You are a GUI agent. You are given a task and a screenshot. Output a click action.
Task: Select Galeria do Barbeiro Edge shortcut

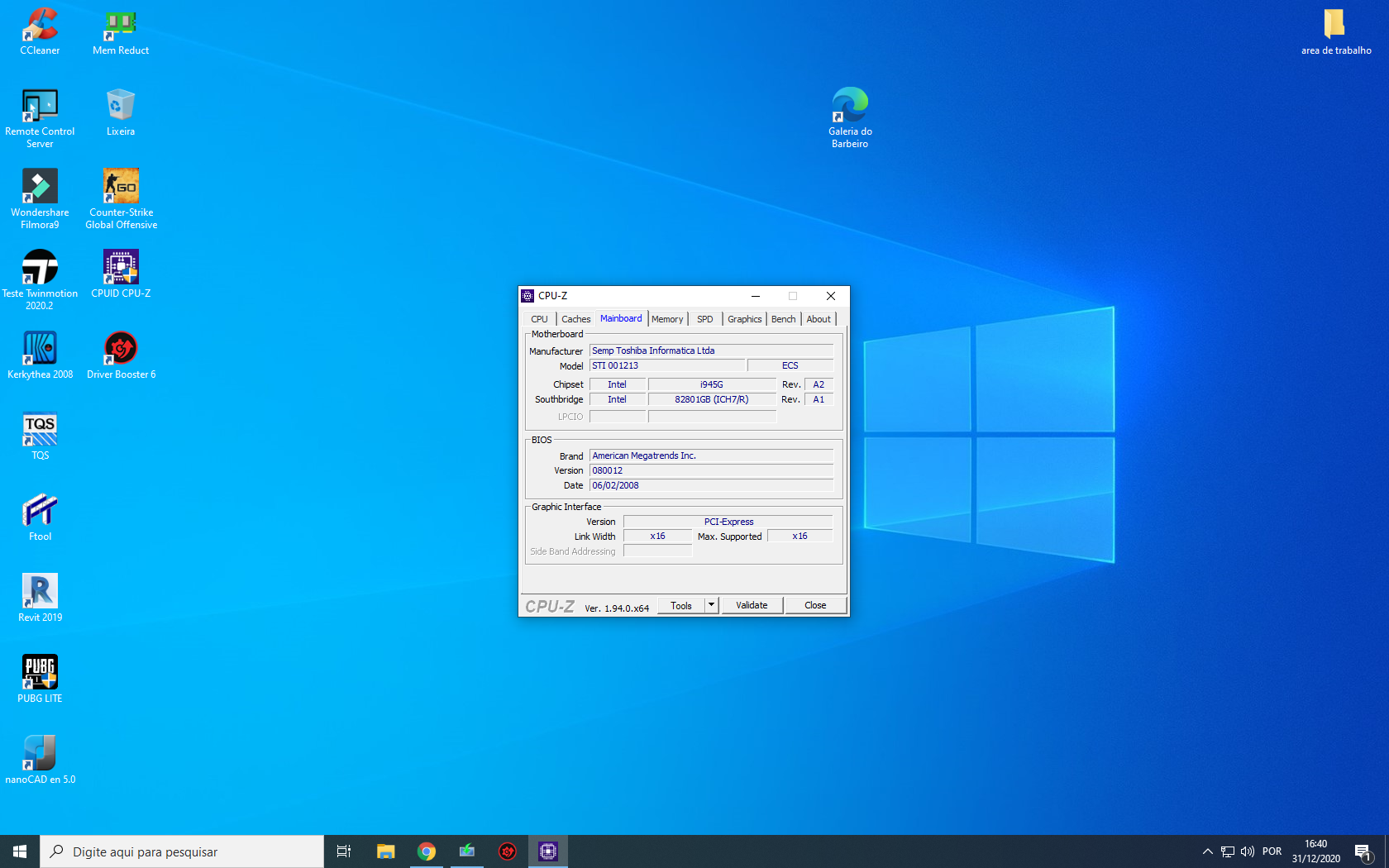tap(850, 118)
